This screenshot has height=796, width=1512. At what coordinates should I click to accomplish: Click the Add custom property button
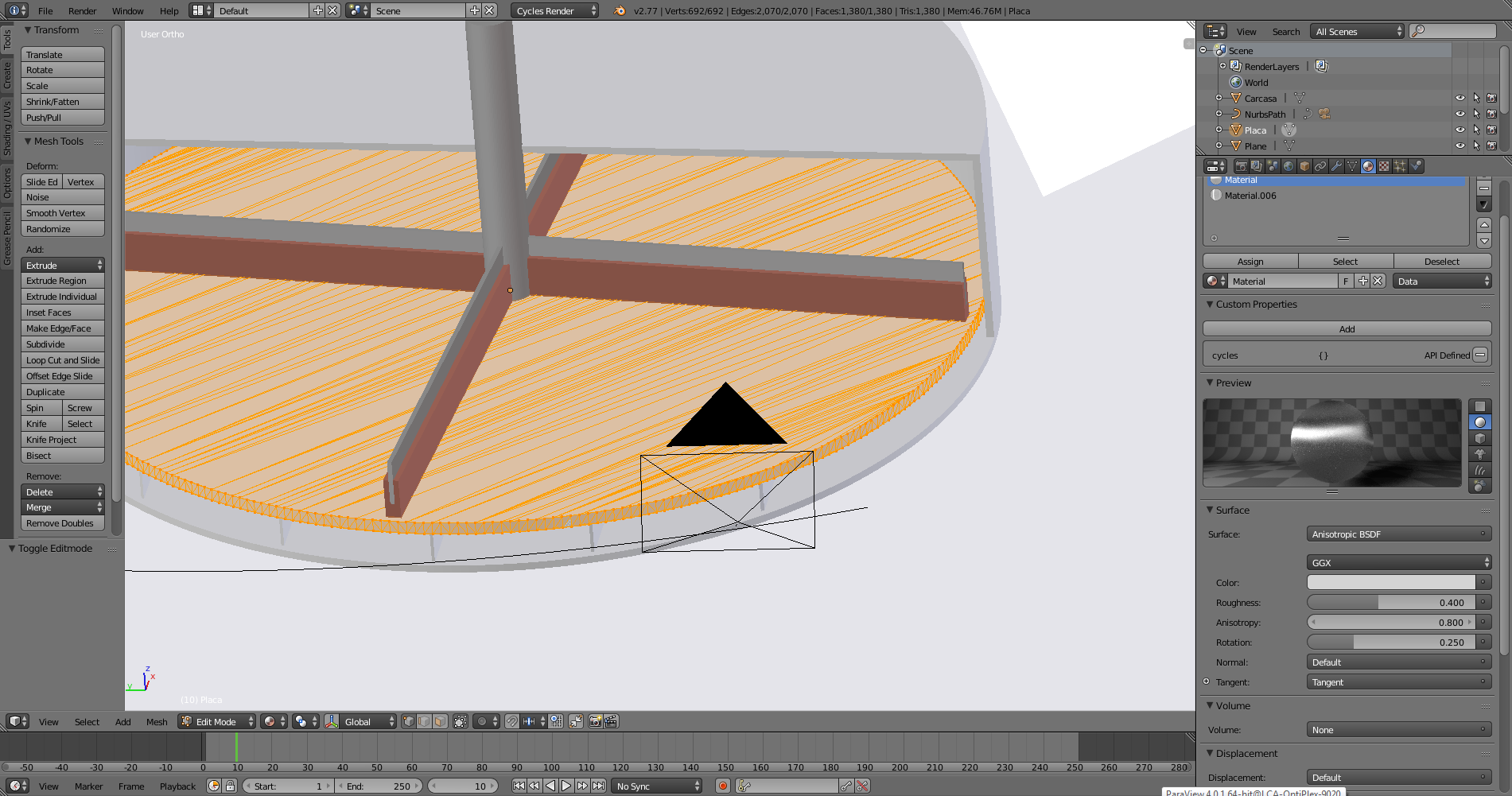1347,328
